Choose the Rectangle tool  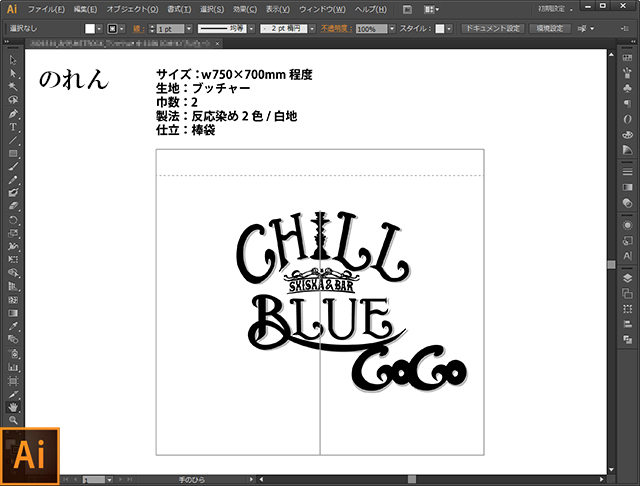tap(14, 153)
